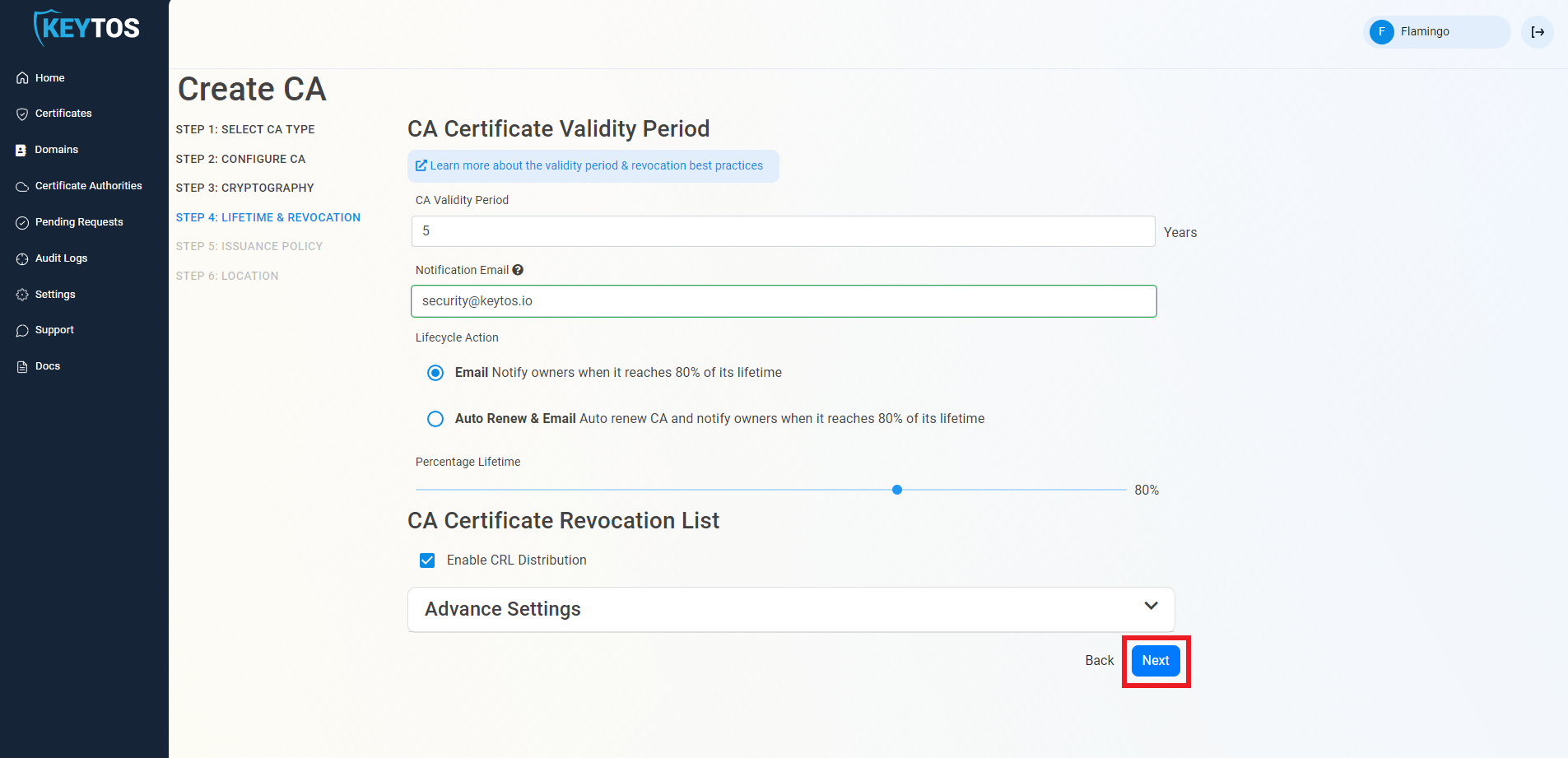Click the Certificate Authorities cloud icon
This screenshot has width=1568, height=758.
click(x=22, y=186)
